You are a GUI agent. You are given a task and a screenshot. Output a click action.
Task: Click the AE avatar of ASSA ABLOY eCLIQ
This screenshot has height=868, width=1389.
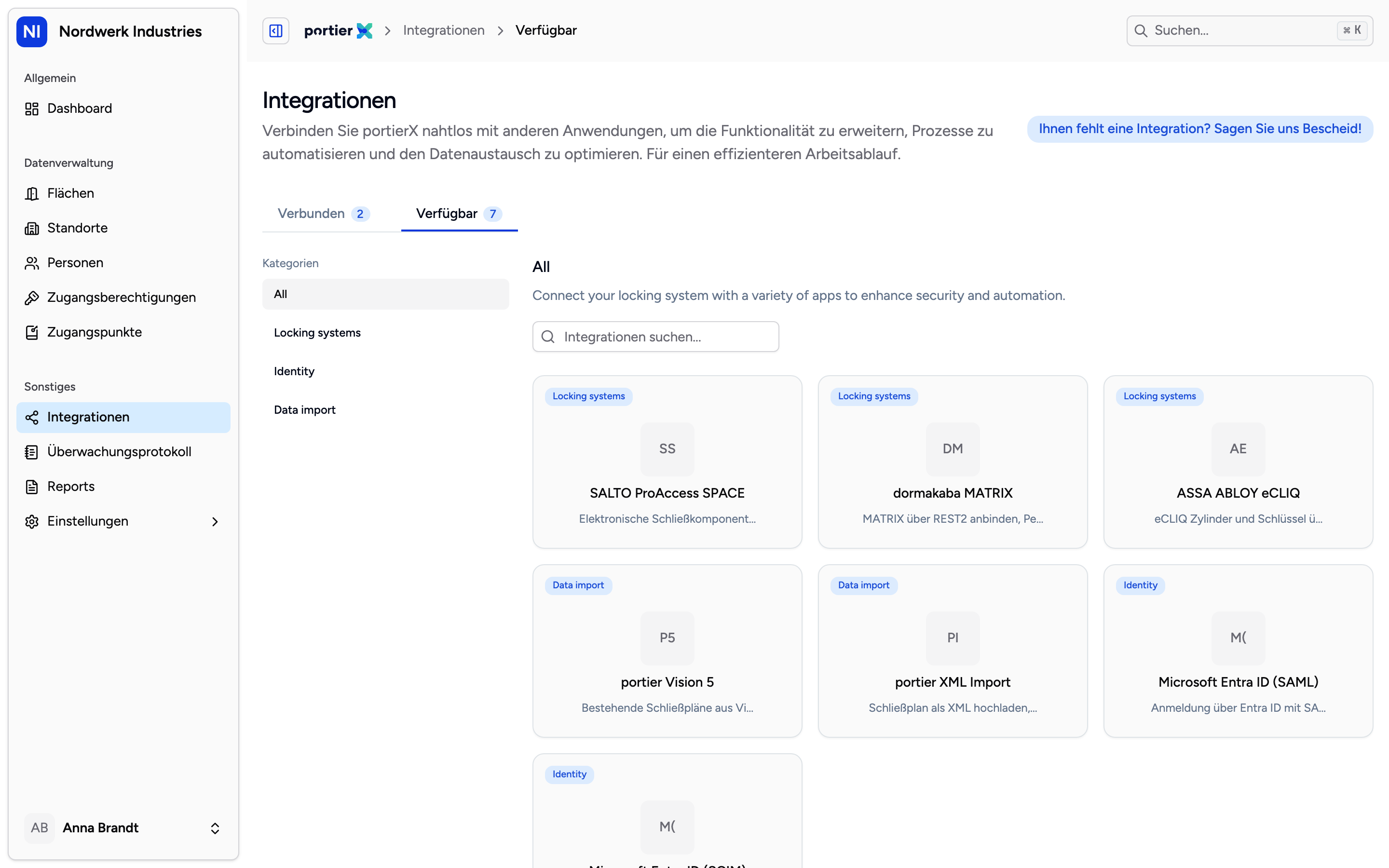click(1238, 449)
